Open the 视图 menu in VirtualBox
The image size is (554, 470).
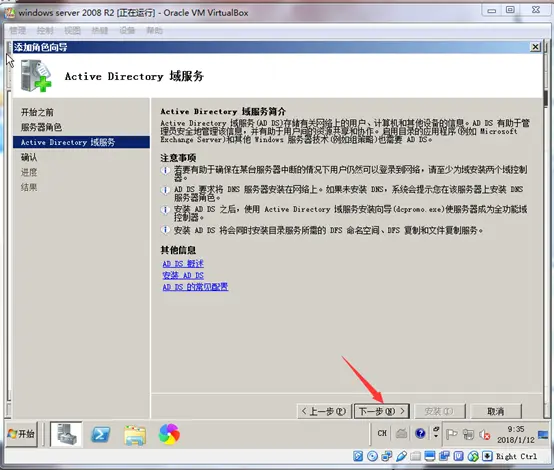(x=72, y=31)
